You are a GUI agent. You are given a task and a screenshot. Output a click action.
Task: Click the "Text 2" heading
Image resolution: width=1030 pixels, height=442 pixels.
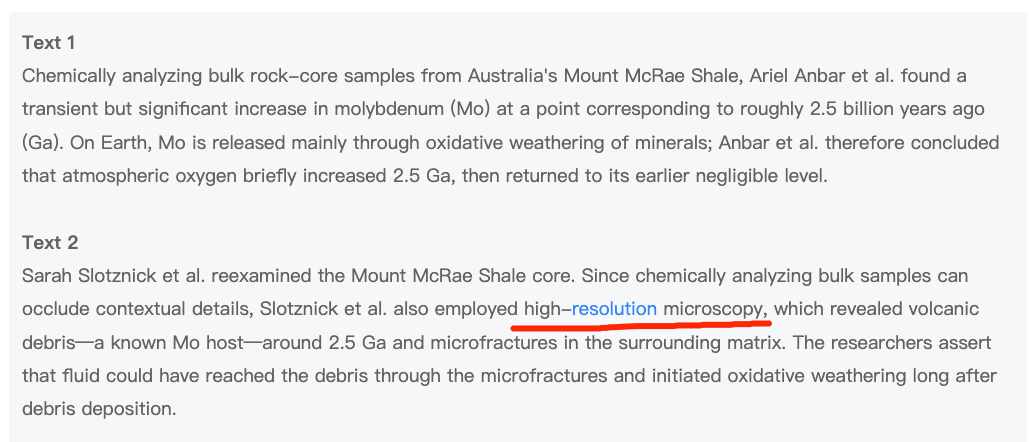pyautogui.click(x=50, y=243)
